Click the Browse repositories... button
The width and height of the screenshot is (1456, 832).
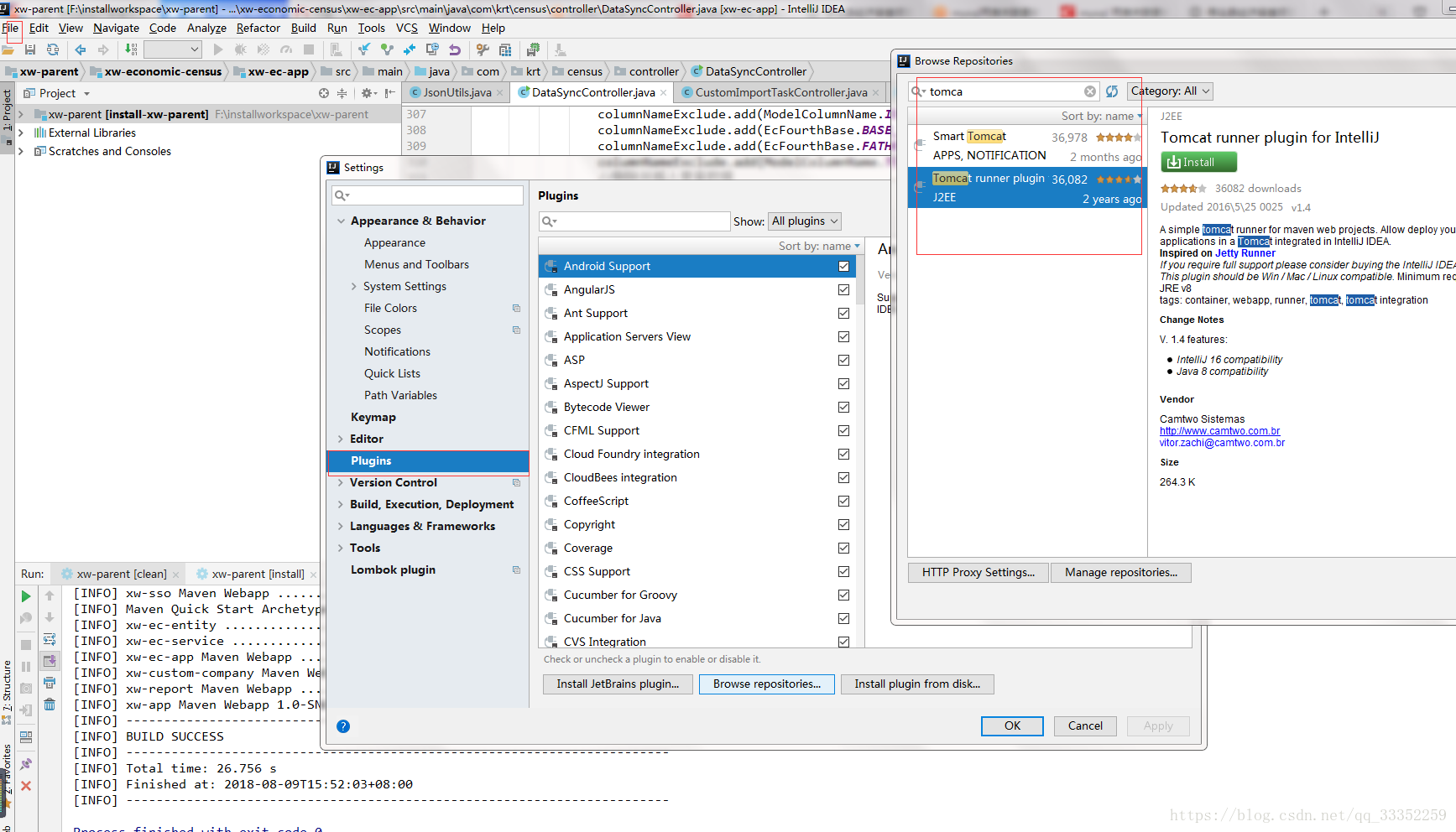click(x=767, y=684)
